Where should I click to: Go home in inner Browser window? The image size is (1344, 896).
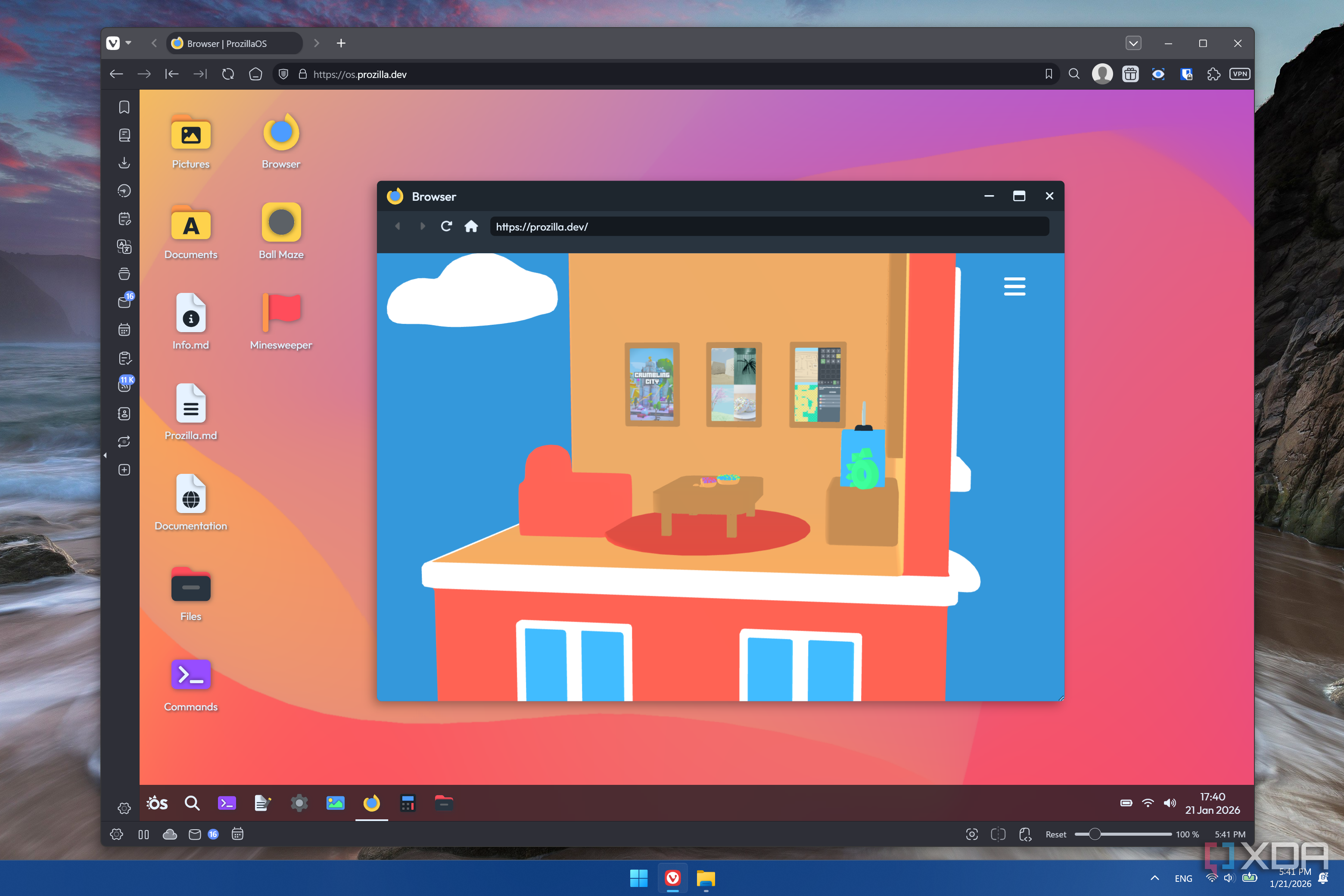pyautogui.click(x=471, y=226)
